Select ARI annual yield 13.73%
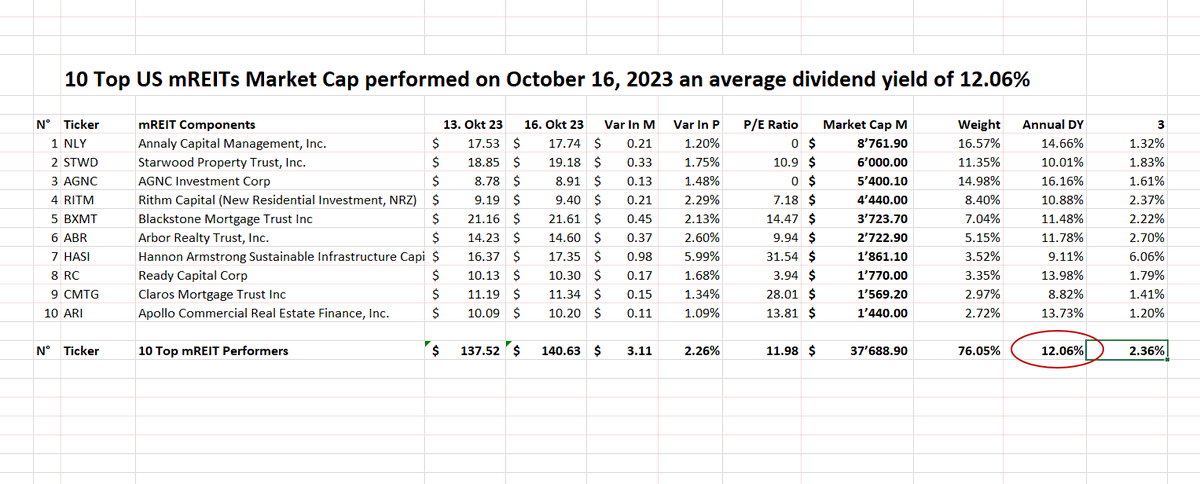 pos(1063,314)
